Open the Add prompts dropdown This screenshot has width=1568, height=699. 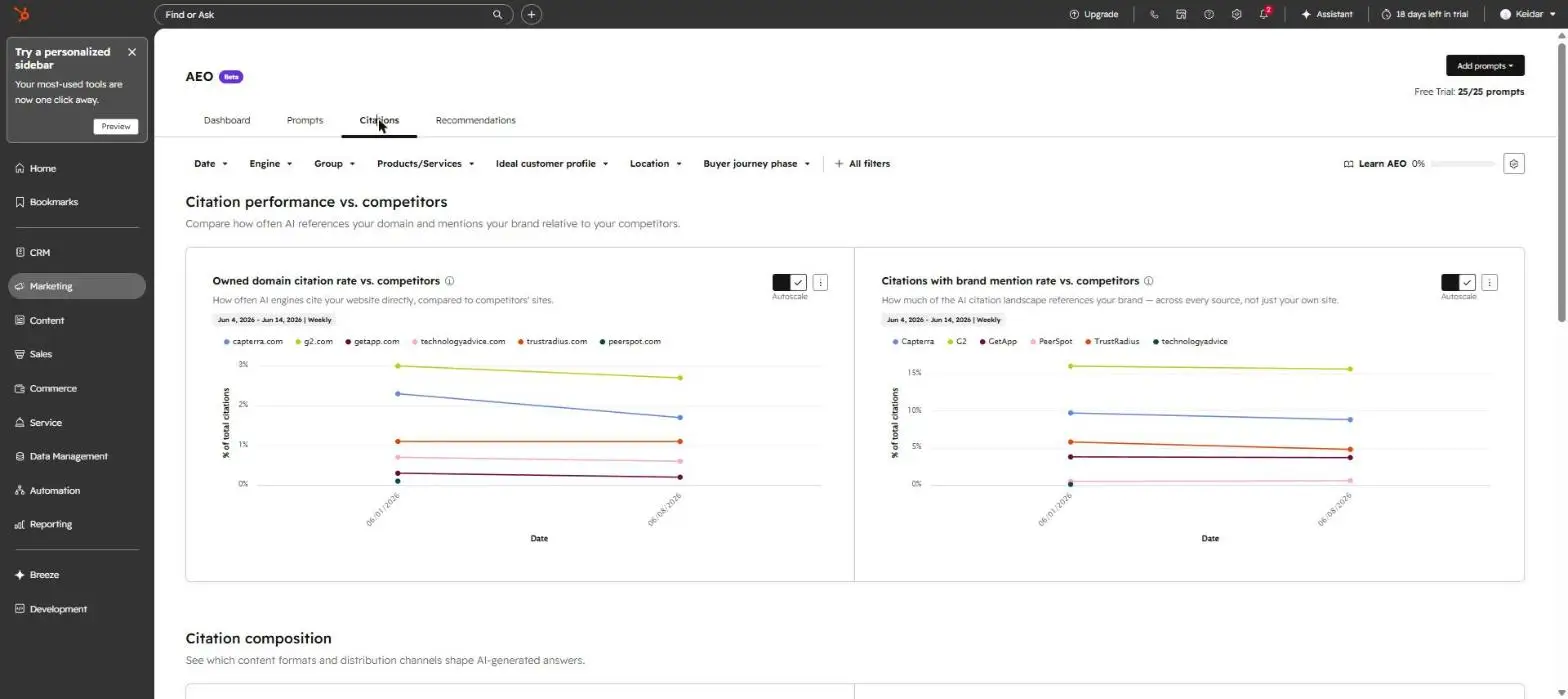[x=1485, y=66]
